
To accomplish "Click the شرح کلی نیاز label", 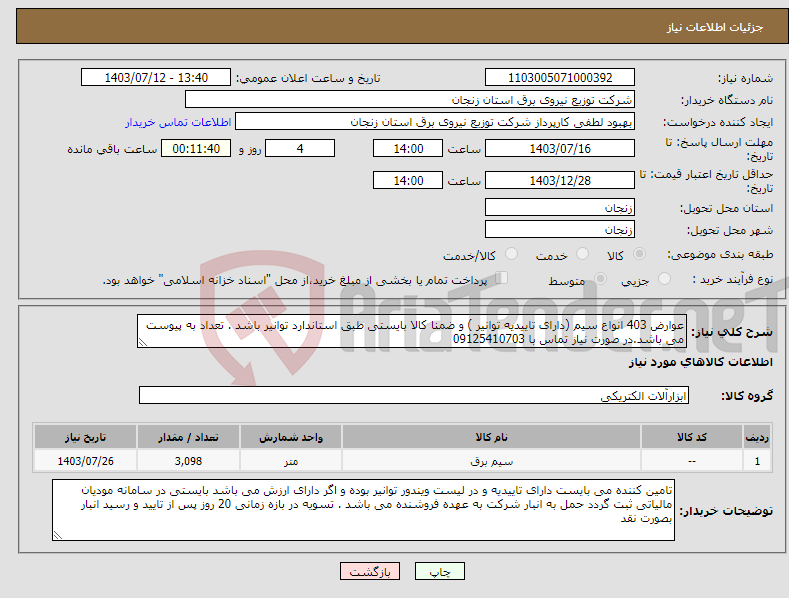I will point(732,332).
